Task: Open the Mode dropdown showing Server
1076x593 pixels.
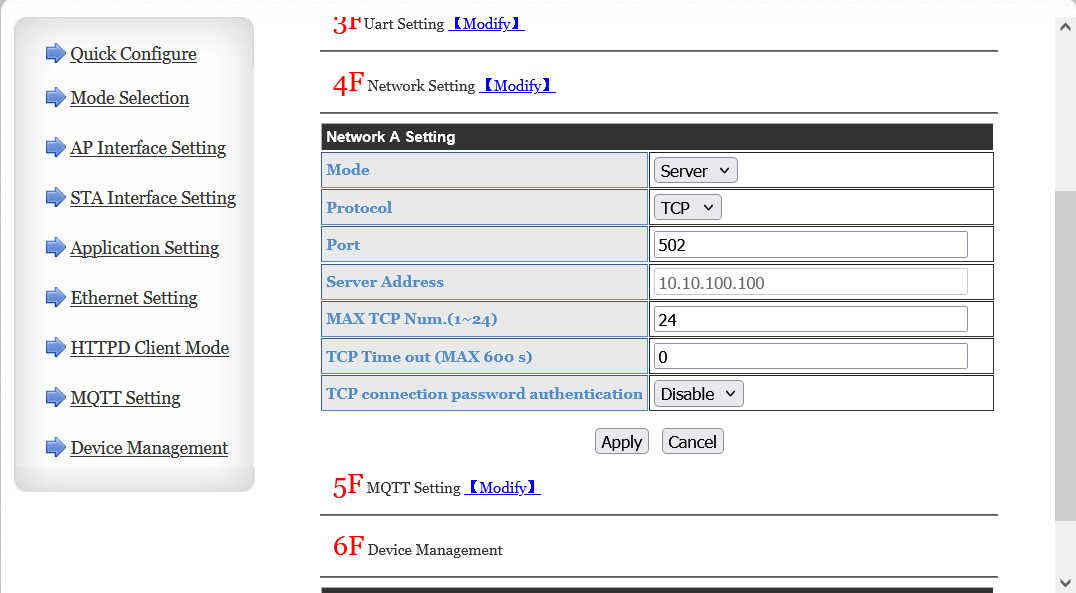Action: pos(696,171)
